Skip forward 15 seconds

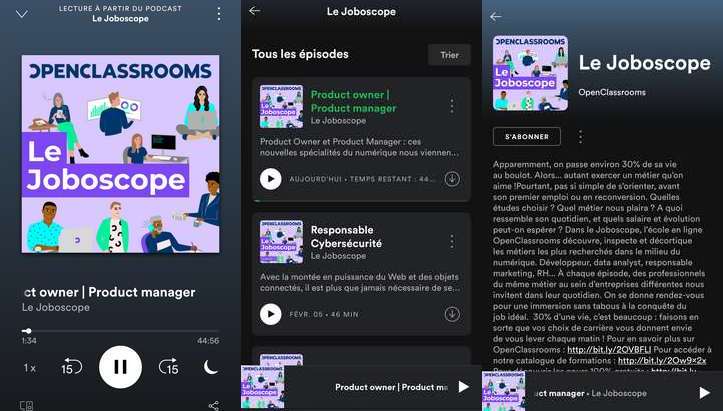point(169,367)
